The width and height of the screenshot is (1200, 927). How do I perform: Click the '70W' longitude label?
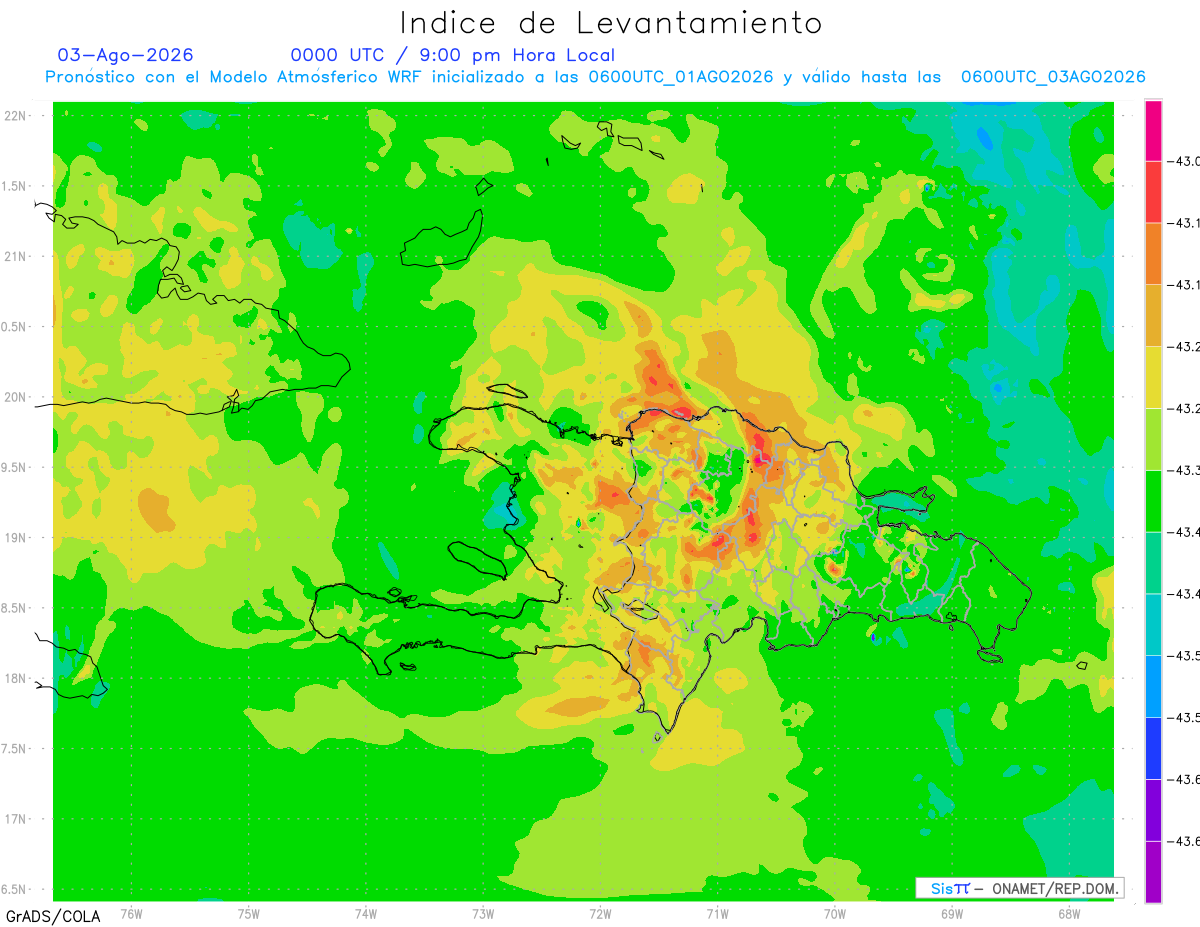pos(835,913)
